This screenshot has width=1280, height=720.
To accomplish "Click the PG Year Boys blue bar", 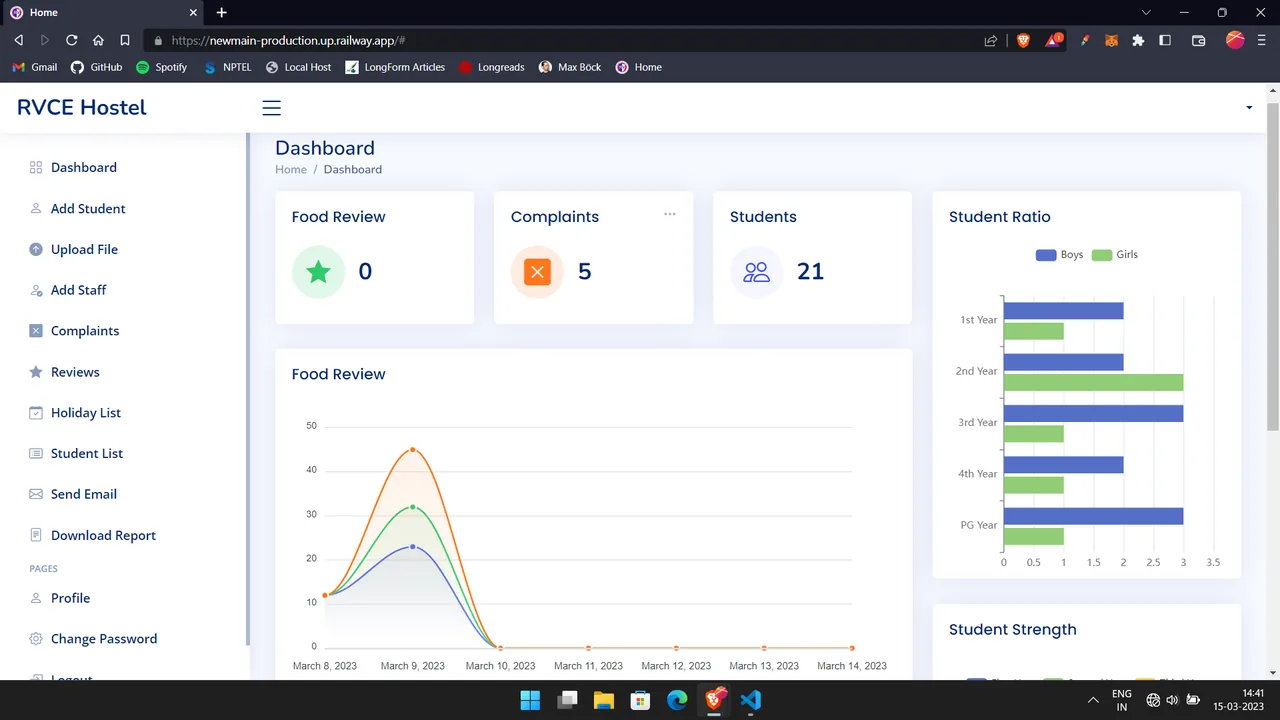I will (1093, 516).
